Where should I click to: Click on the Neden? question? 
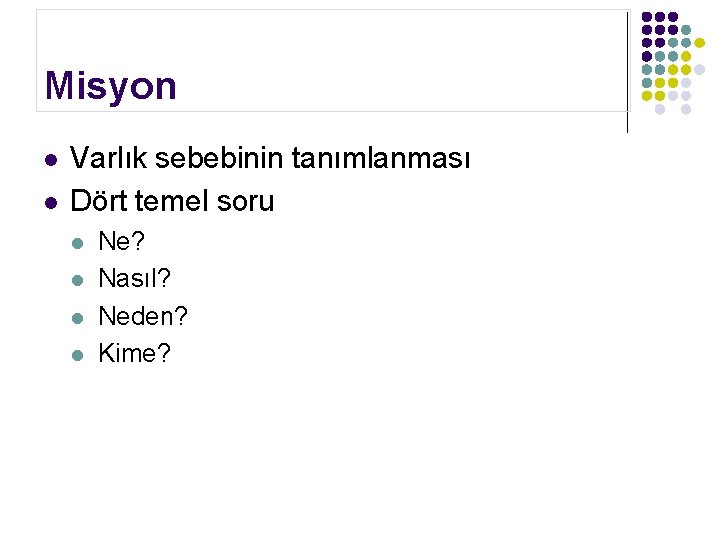143,316
